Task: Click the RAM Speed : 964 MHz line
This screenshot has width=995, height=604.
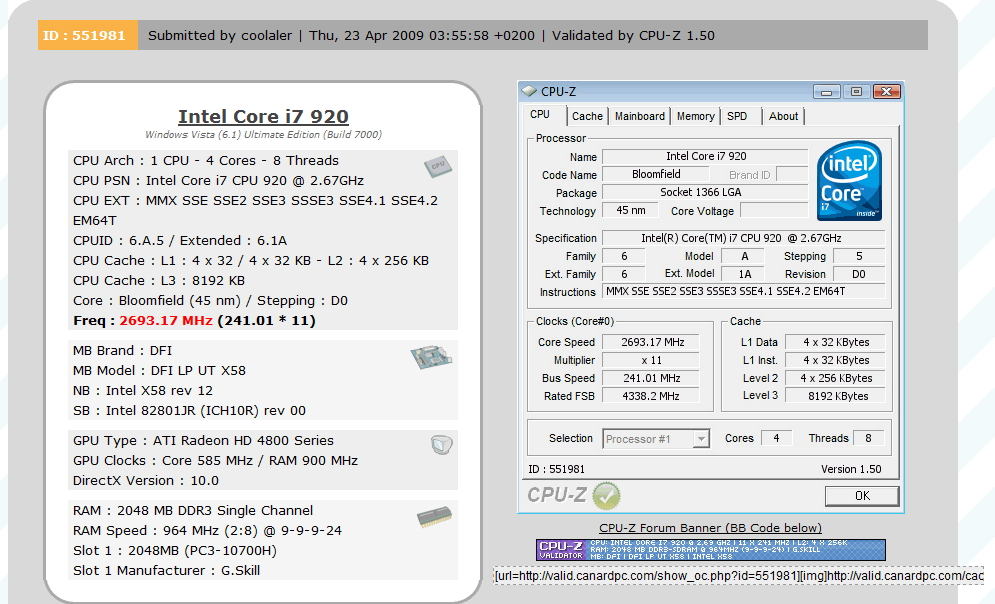Action: tap(208, 531)
